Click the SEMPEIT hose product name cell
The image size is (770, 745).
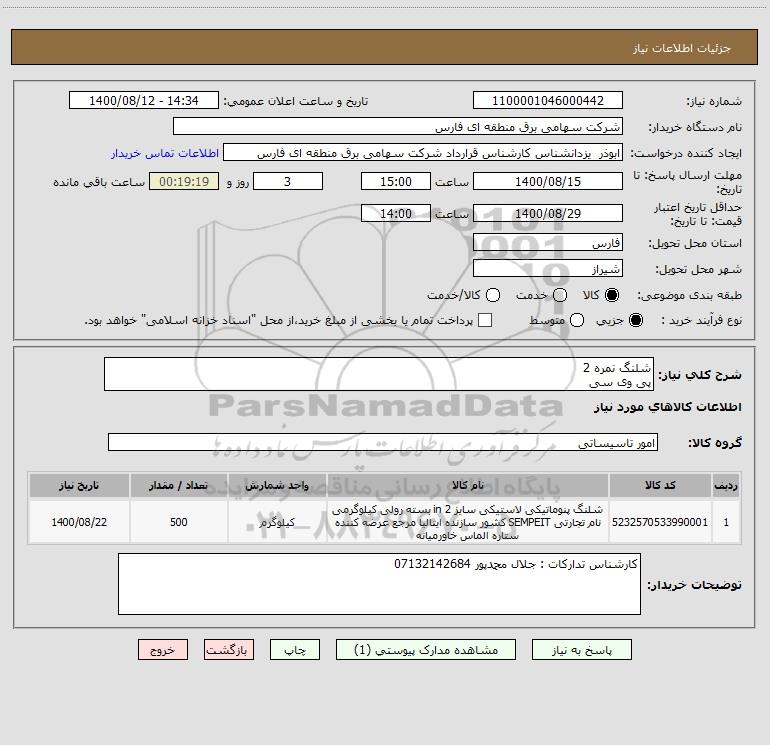(468, 522)
